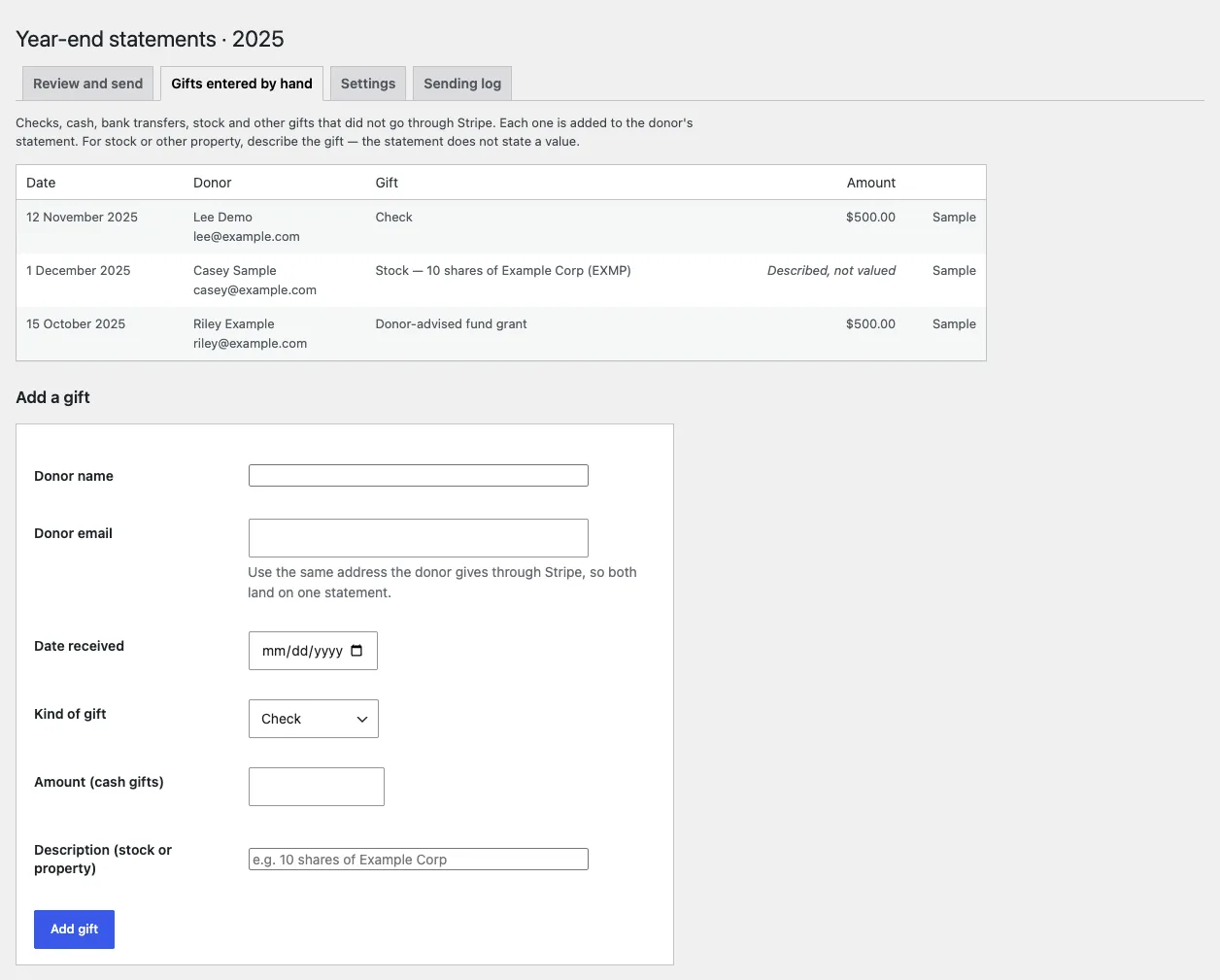The width and height of the screenshot is (1220, 980).
Task: Click the Donor column header
Action: pos(212,183)
